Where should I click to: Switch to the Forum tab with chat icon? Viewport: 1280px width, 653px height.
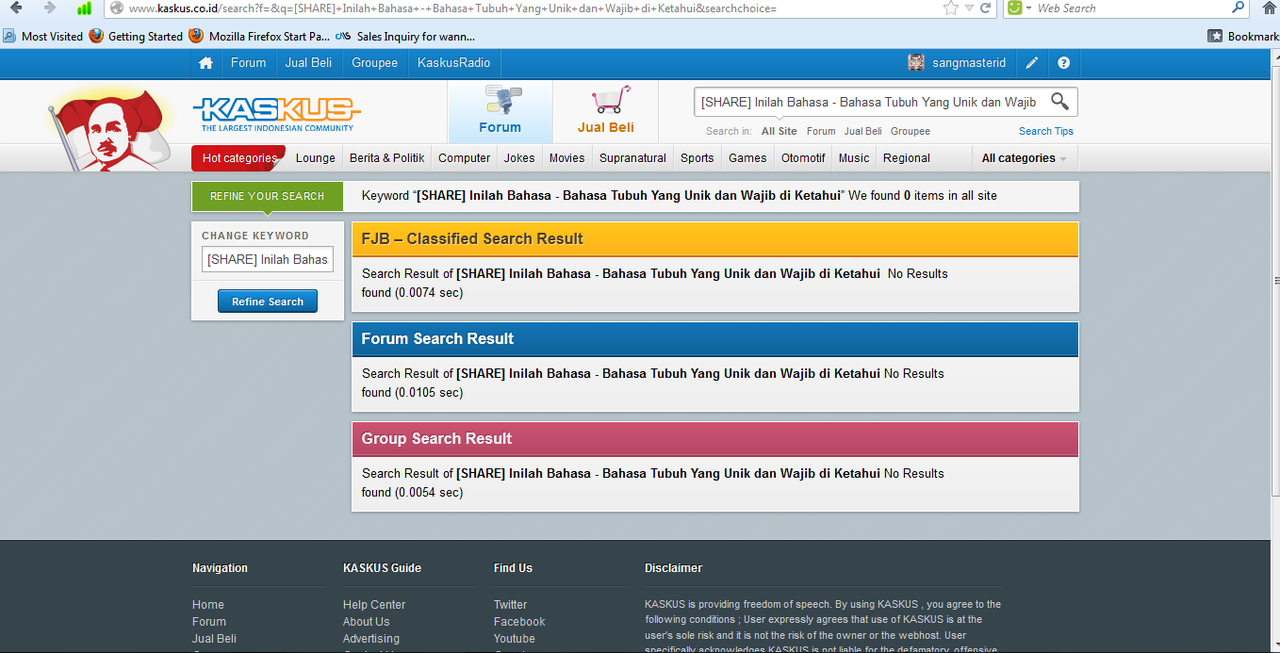500,111
